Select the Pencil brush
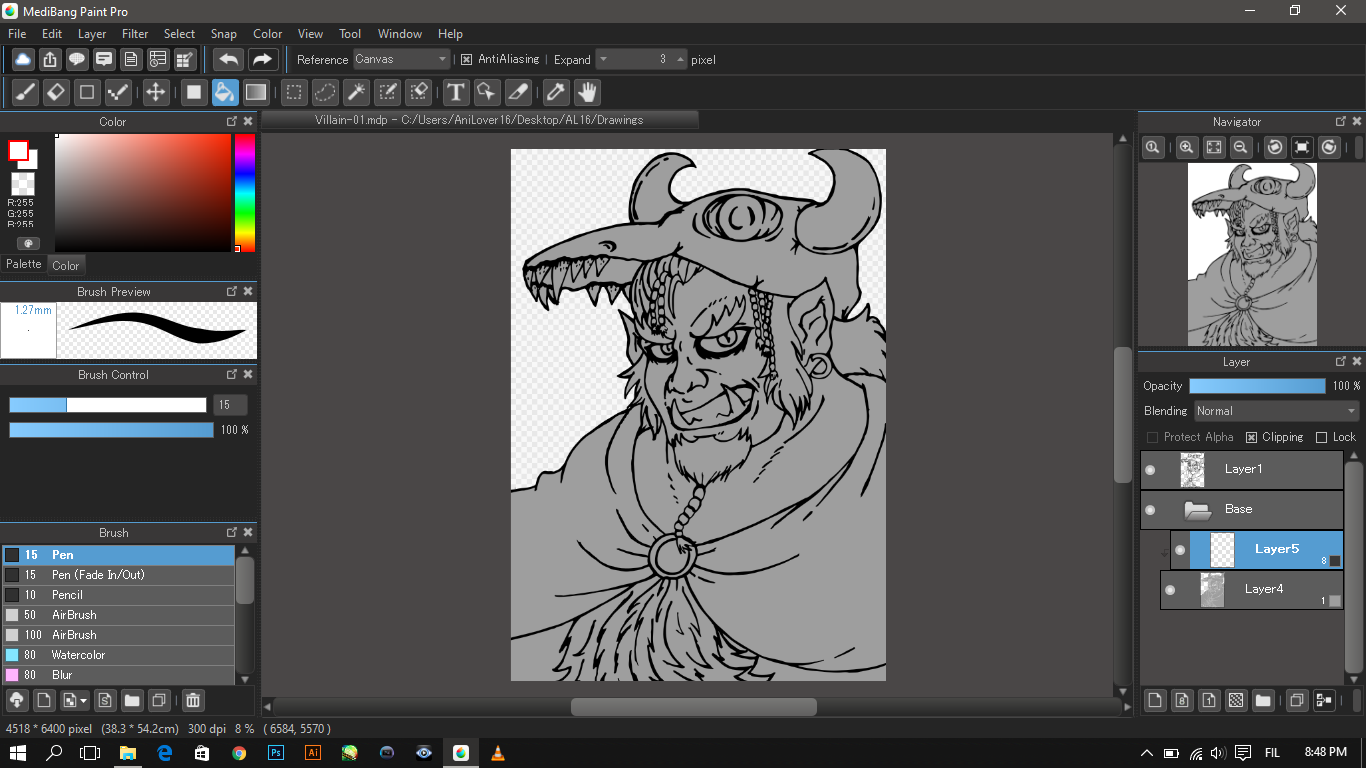The height and width of the screenshot is (768, 1366). (x=118, y=595)
